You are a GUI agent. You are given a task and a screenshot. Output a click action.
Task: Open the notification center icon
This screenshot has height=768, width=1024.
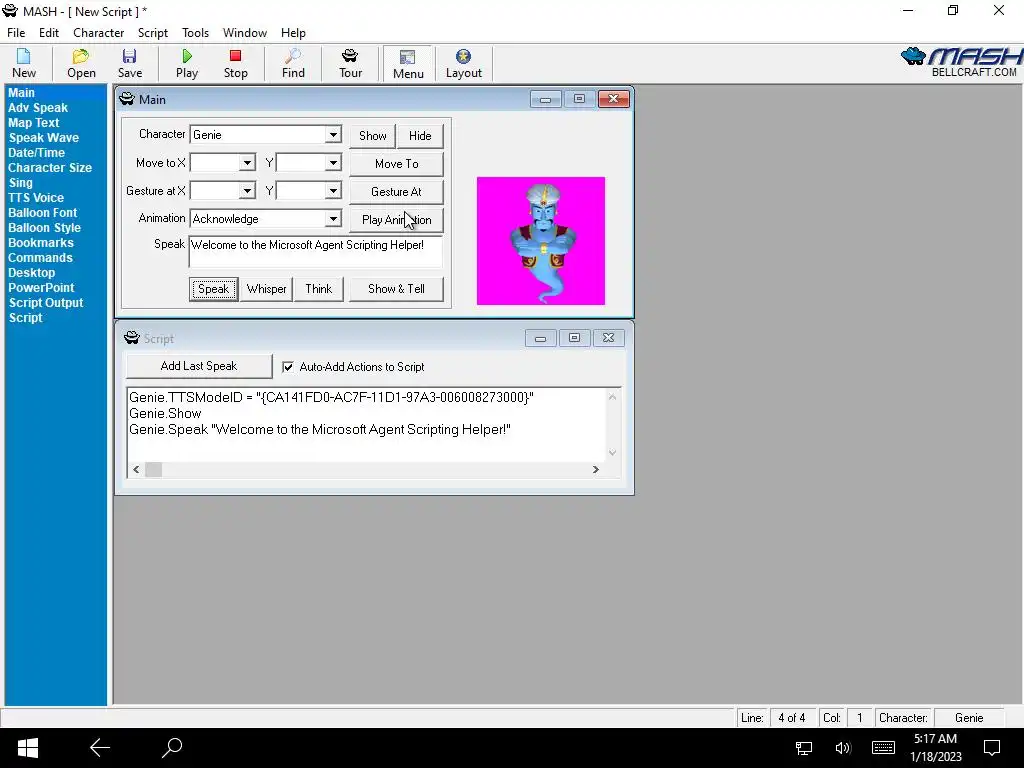pos(993,748)
